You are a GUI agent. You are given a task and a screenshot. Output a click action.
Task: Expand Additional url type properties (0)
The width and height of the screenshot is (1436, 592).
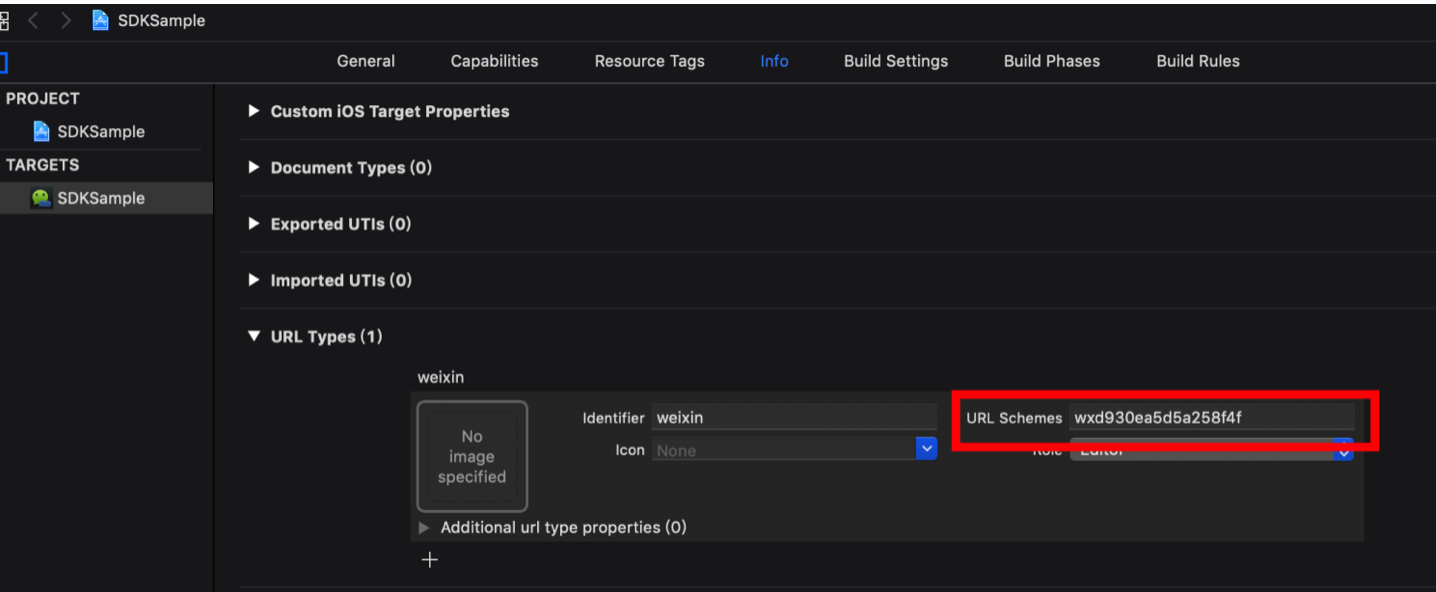[424, 527]
